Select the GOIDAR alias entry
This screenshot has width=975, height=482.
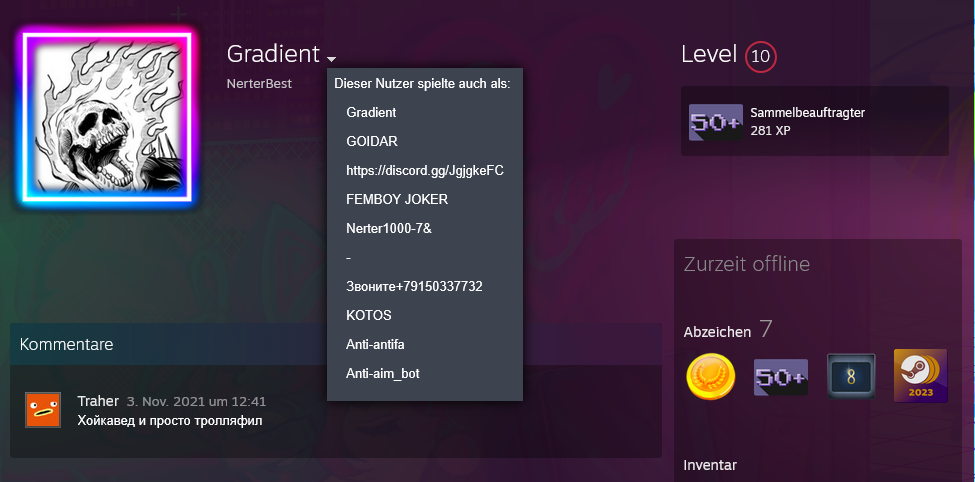372,142
